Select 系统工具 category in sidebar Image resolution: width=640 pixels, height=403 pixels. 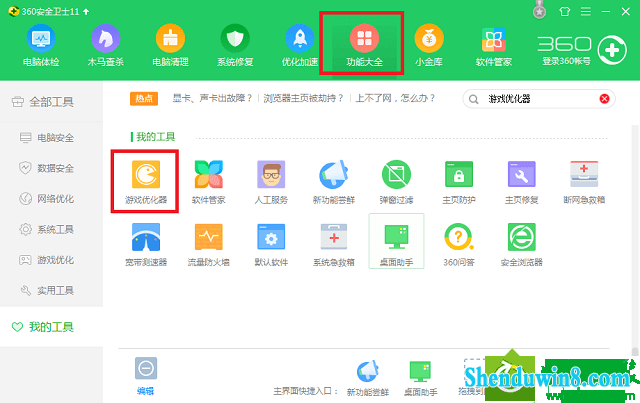[51, 229]
